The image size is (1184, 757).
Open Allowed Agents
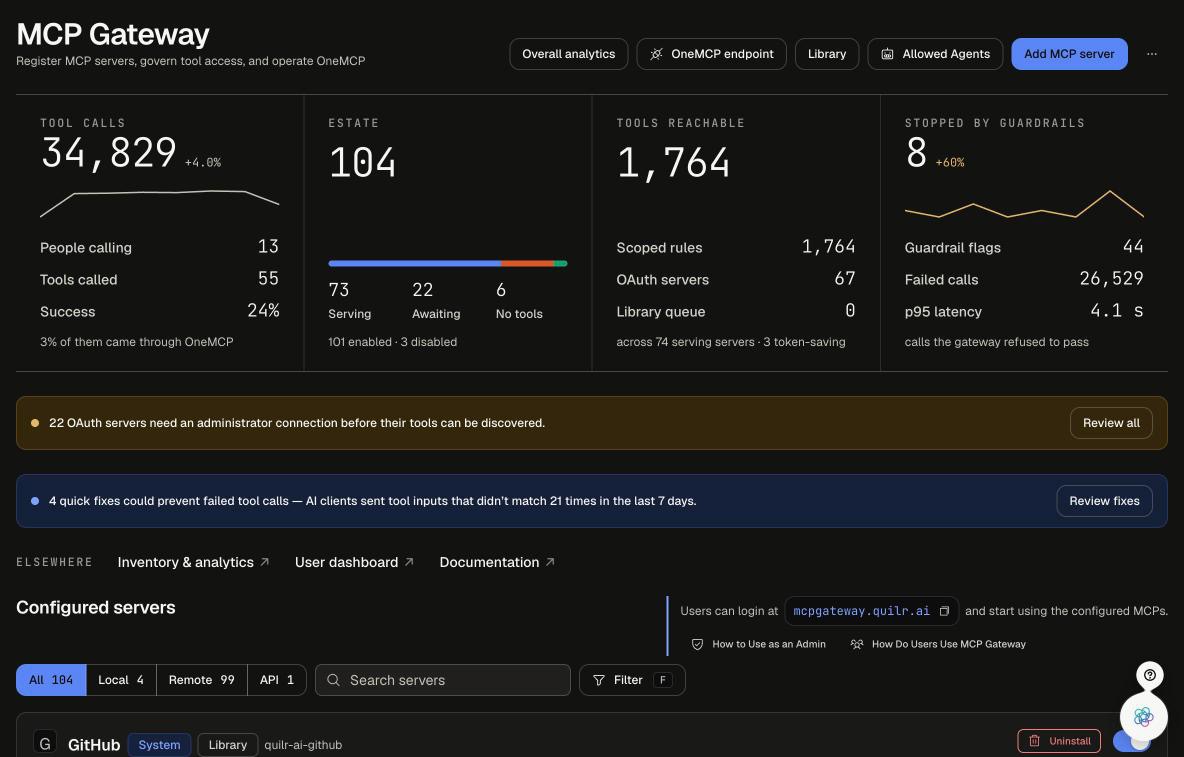(935, 54)
